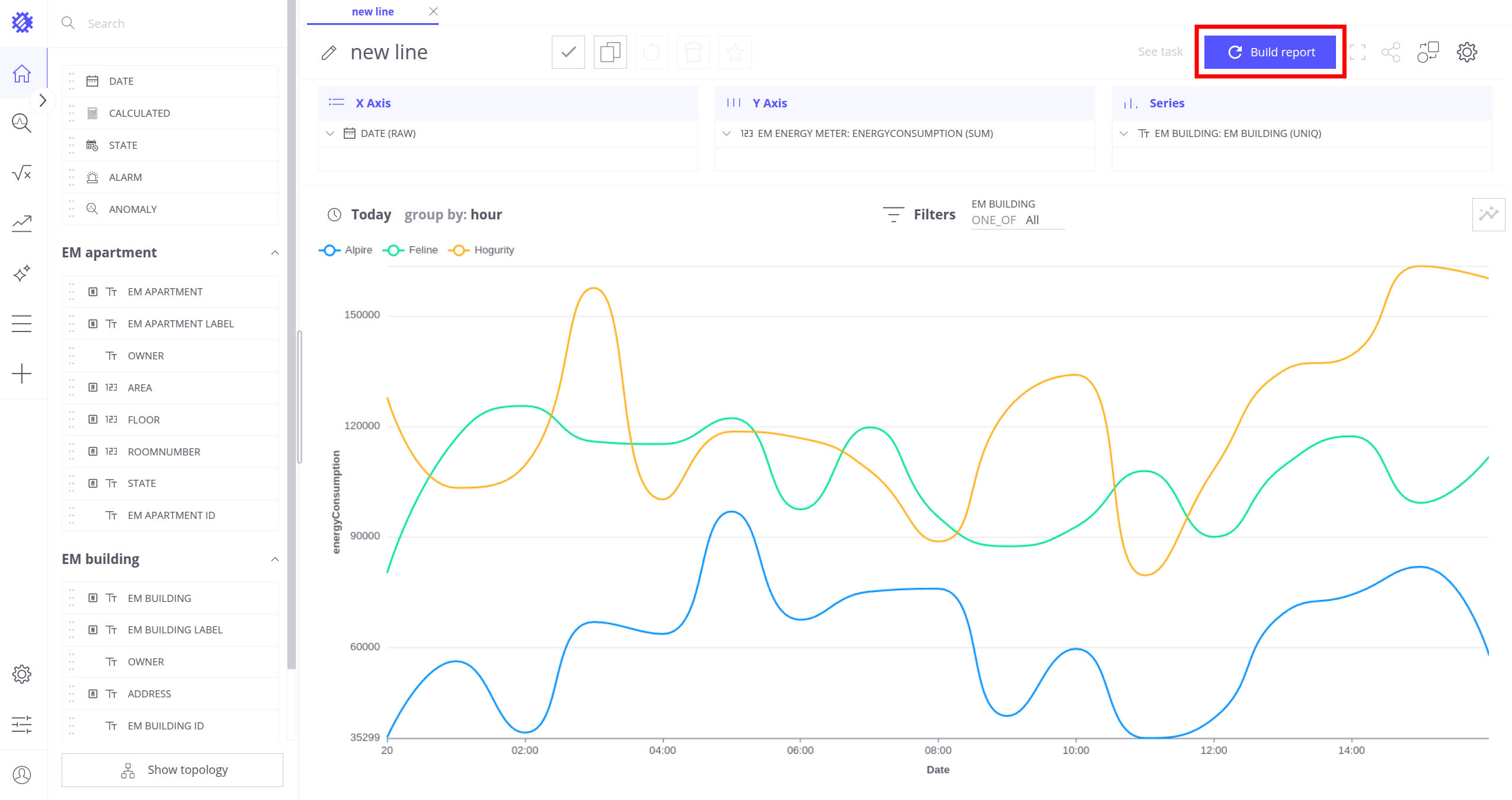Collapse the EM apartment section
1512x800 pixels.
click(x=275, y=253)
